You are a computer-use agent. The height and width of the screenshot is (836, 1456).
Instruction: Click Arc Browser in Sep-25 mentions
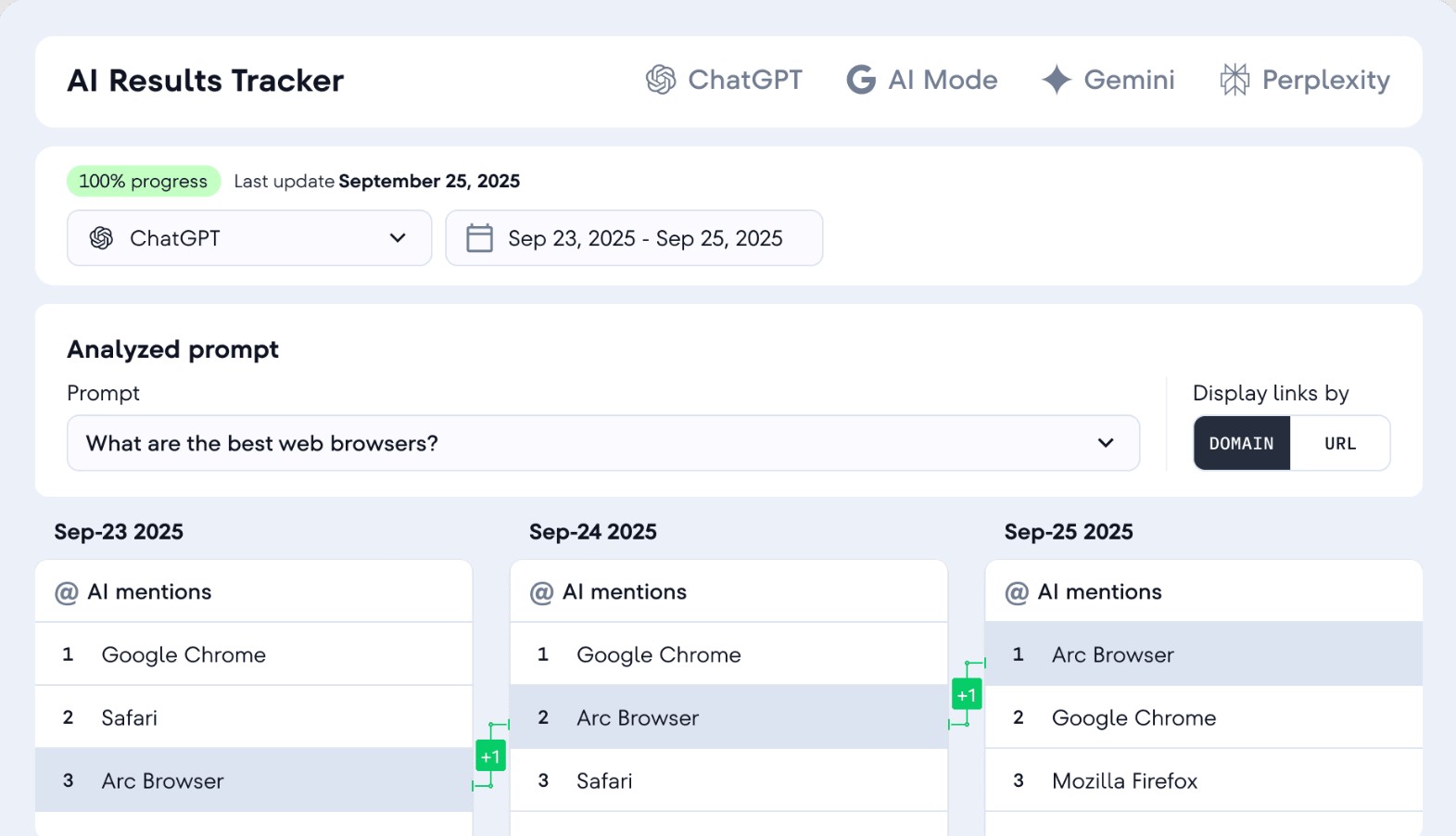1112,654
